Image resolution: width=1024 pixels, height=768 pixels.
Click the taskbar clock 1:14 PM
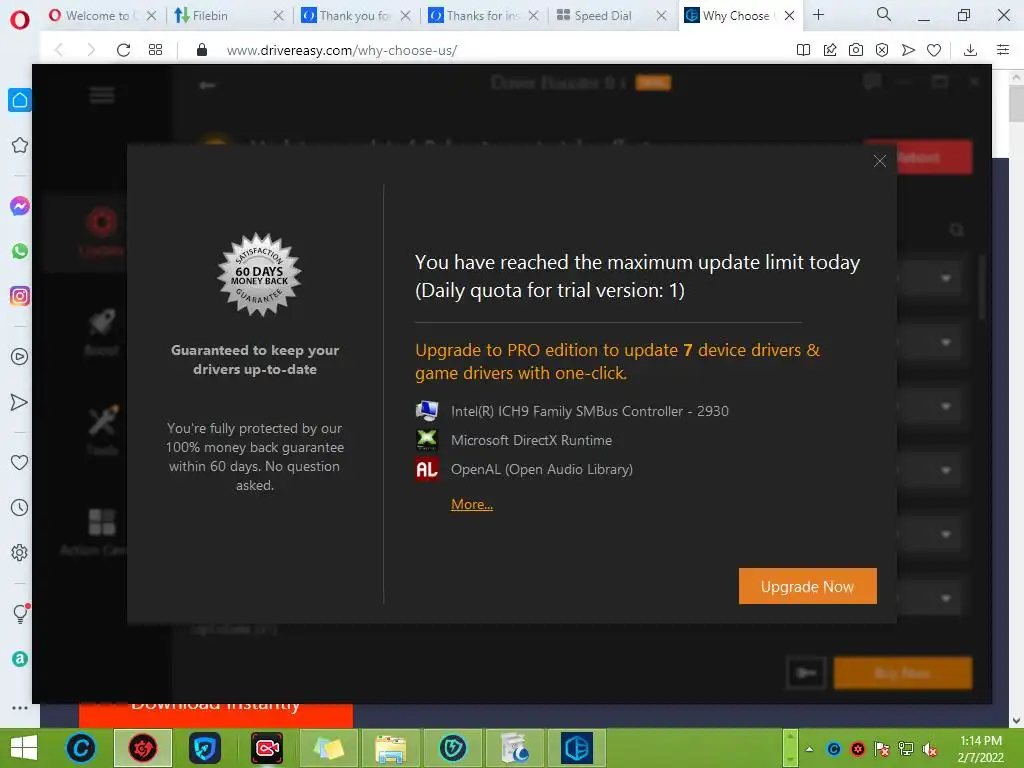point(980,741)
